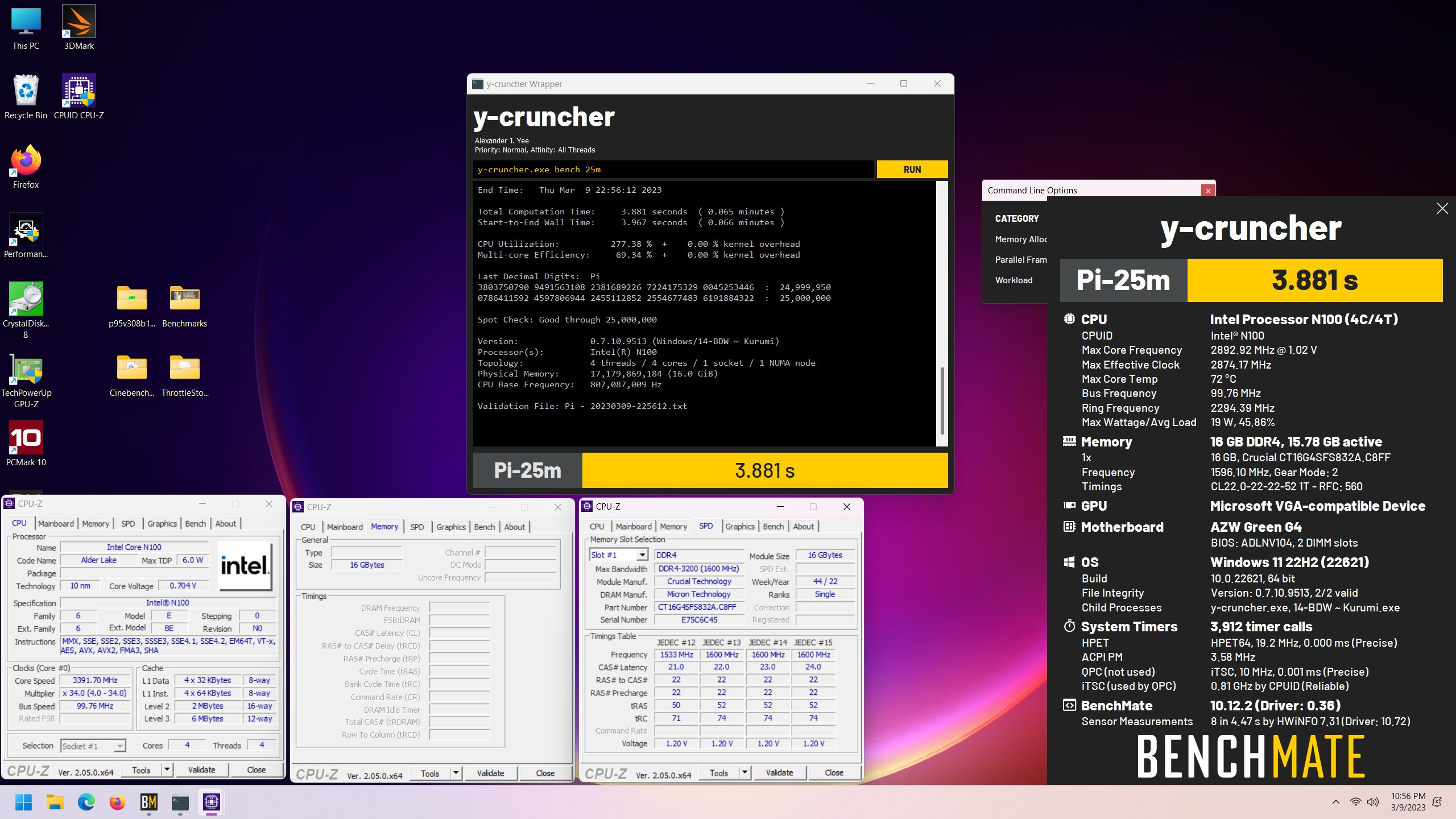Show hidden system tray icons

coord(1336,802)
